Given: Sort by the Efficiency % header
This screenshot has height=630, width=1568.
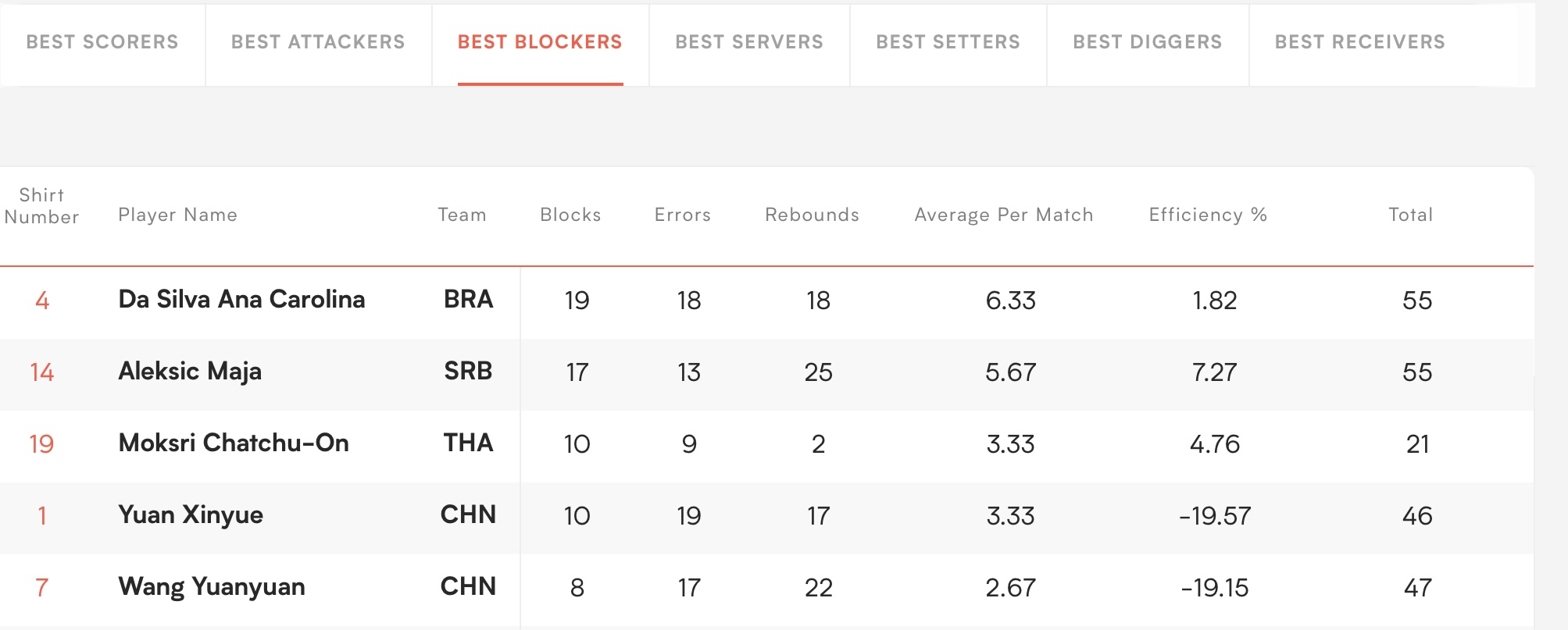Looking at the screenshot, I should click(x=1208, y=215).
